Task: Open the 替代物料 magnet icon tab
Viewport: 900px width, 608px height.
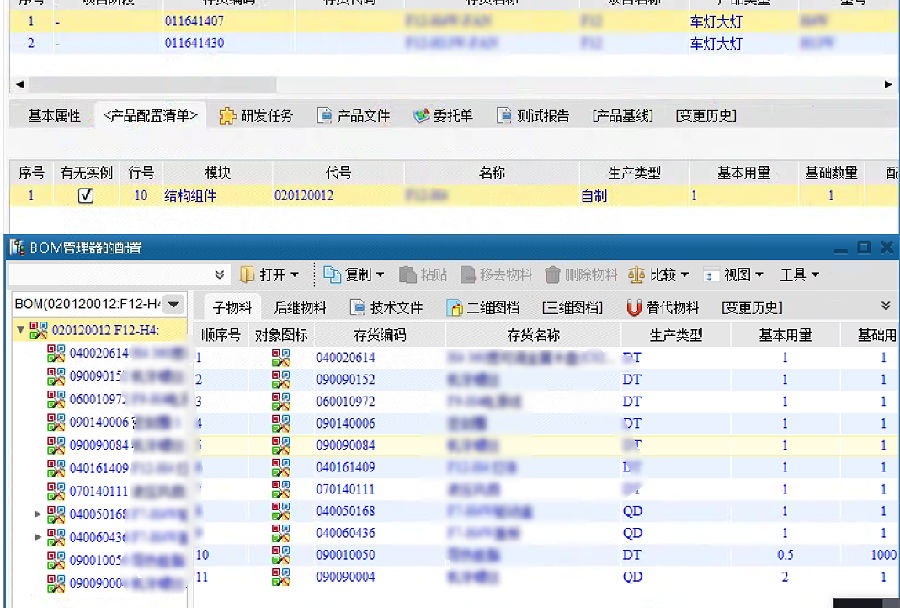Action: [x=634, y=308]
